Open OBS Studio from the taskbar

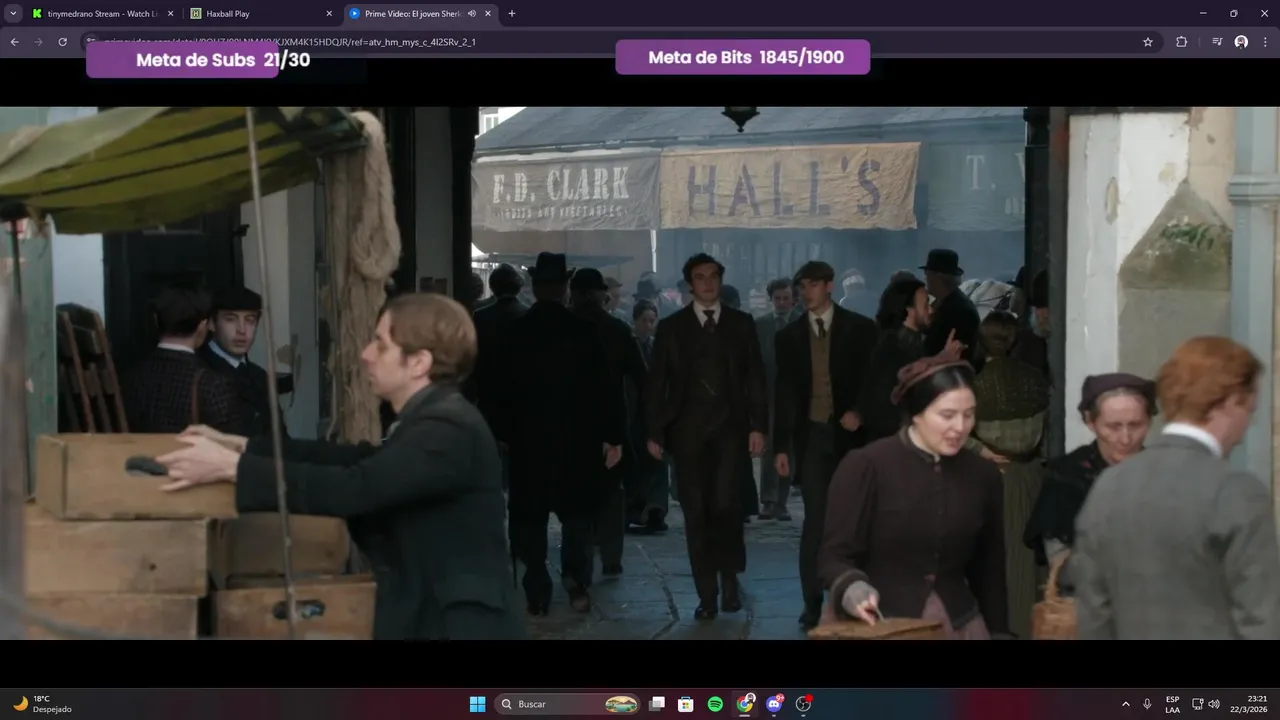point(803,704)
